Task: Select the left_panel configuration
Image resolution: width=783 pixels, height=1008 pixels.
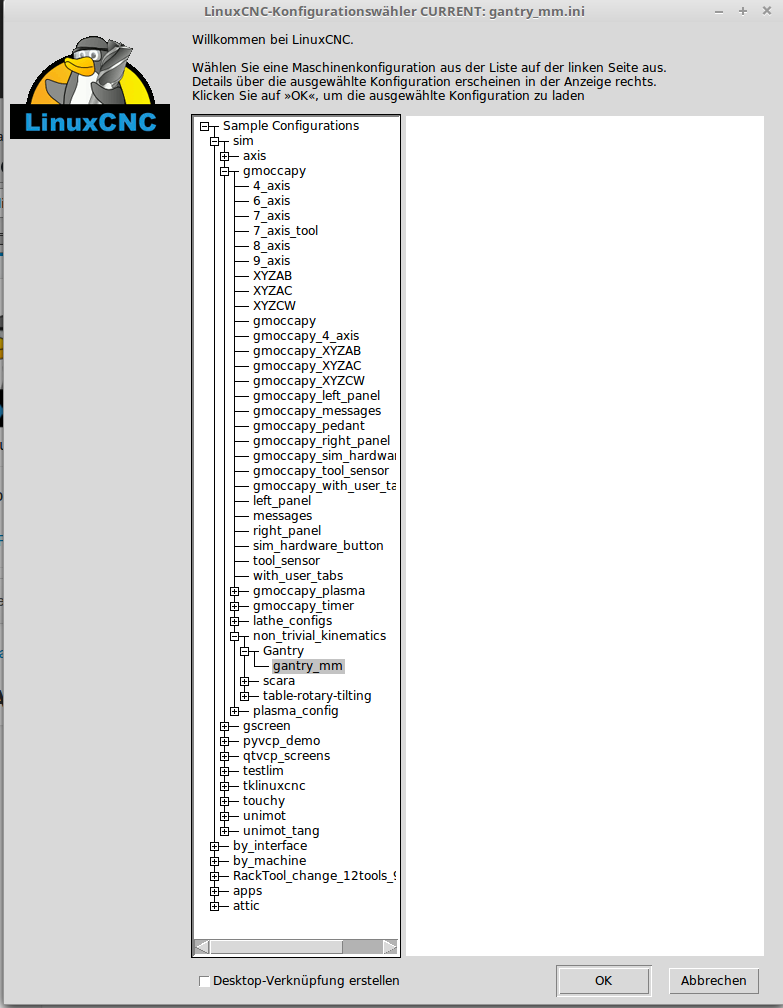Action: click(282, 501)
